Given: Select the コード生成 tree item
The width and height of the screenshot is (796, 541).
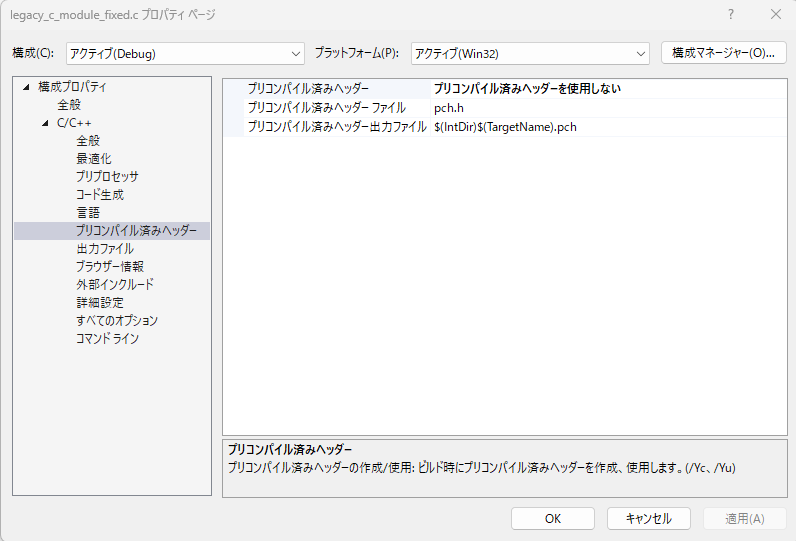Looking at the screenshot, I should [x=100, y=194].
